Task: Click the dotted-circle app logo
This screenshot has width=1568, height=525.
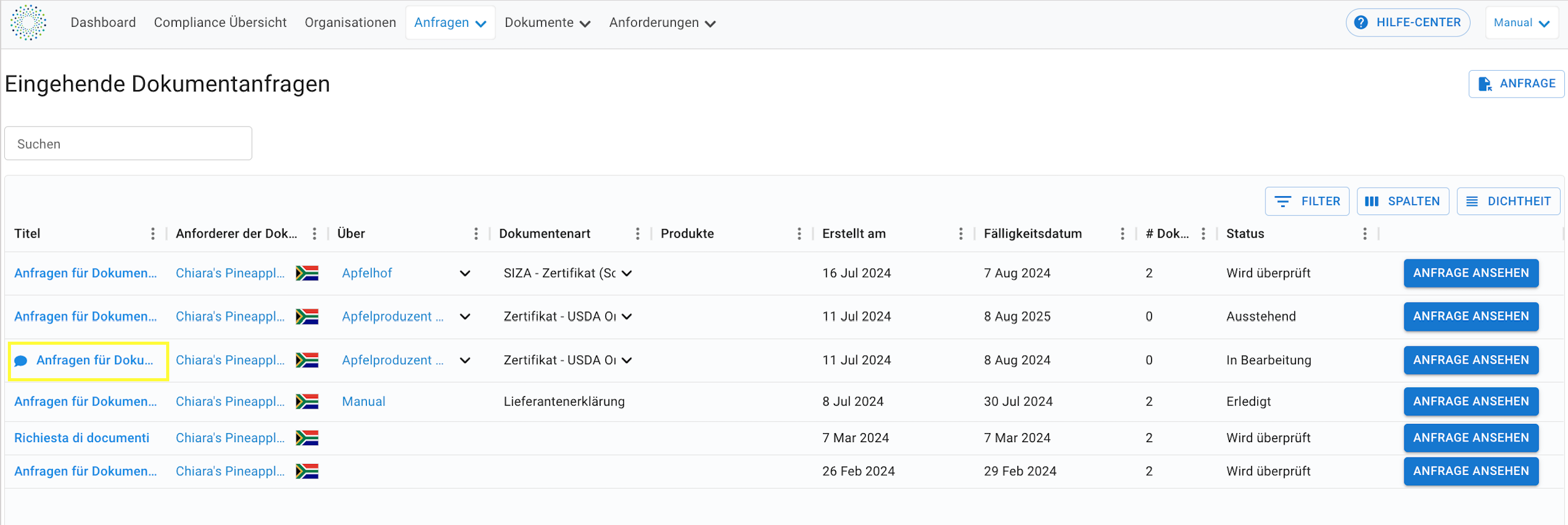Action: [28, 23]
